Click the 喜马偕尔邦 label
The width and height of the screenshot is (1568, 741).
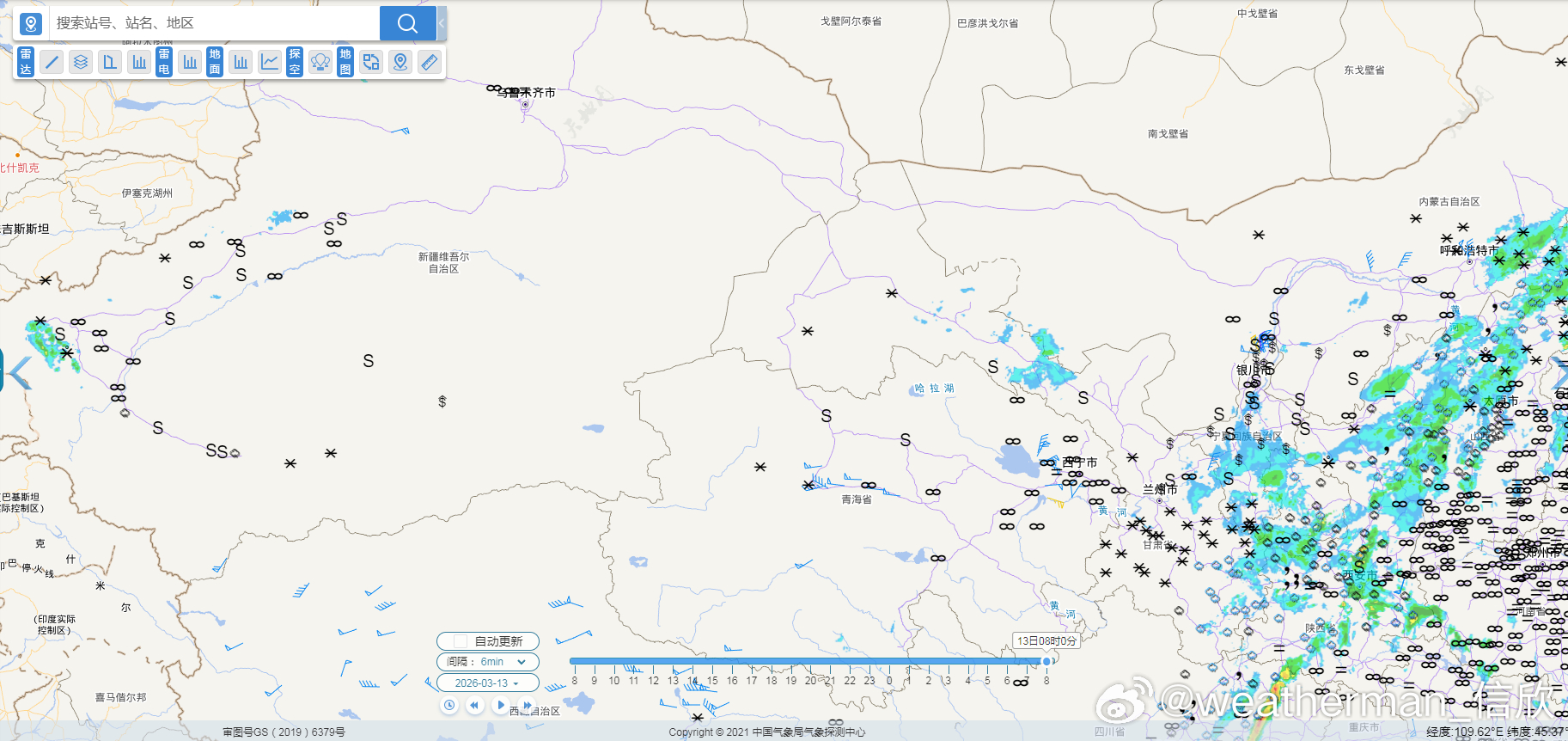(x=120, y=698)
